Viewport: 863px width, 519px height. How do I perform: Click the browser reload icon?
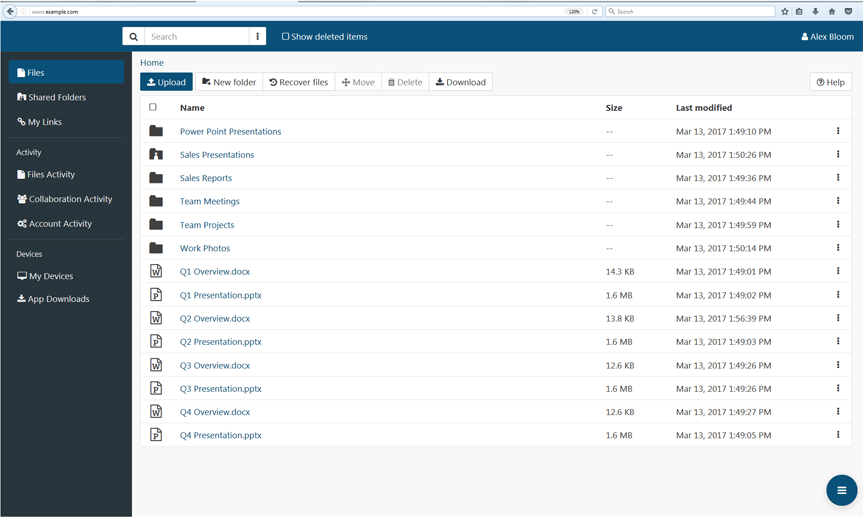coord(594,12)
